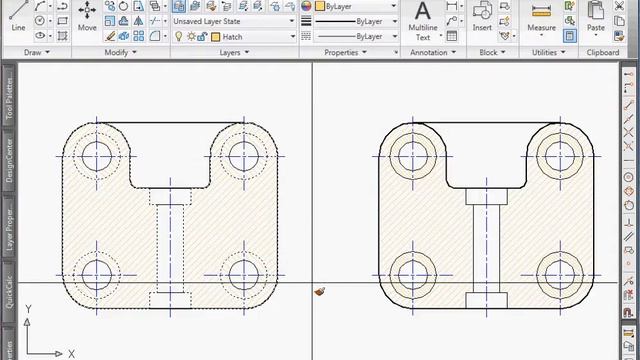Click the UCS X-Y axis icon
640x360 pixels.
tap(48, 331)
